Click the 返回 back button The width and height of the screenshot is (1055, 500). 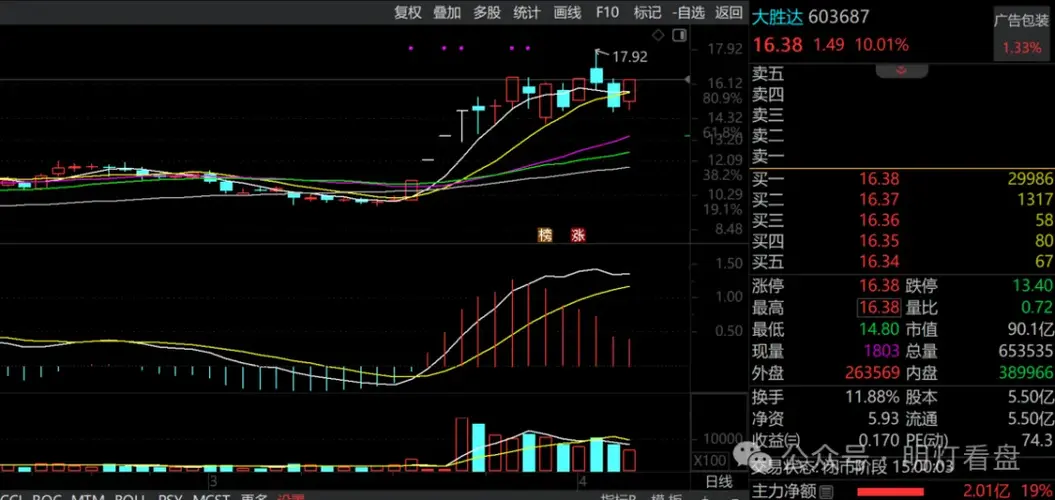pos(728,12)
